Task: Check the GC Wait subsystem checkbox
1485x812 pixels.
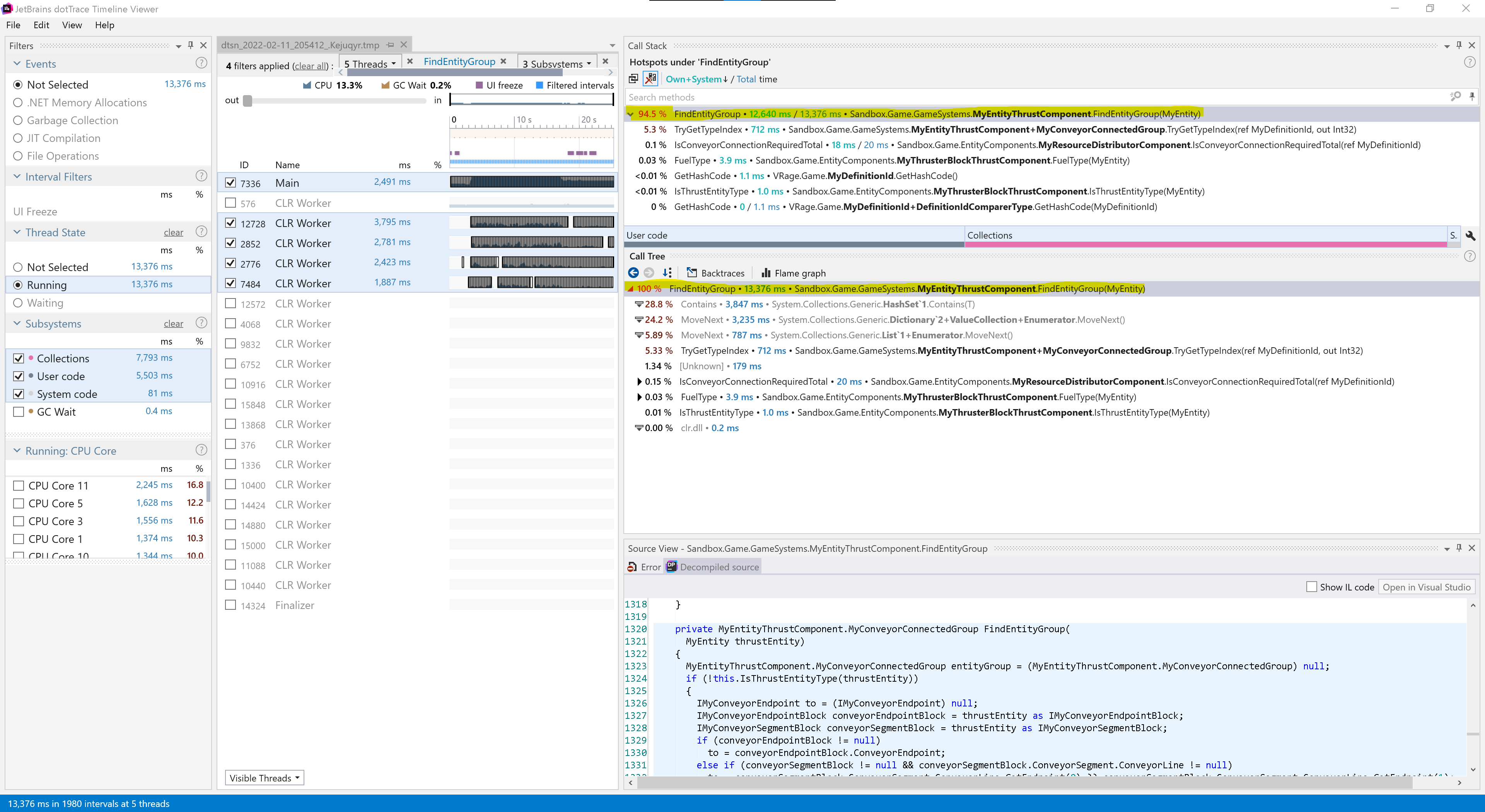Action: 19,411
